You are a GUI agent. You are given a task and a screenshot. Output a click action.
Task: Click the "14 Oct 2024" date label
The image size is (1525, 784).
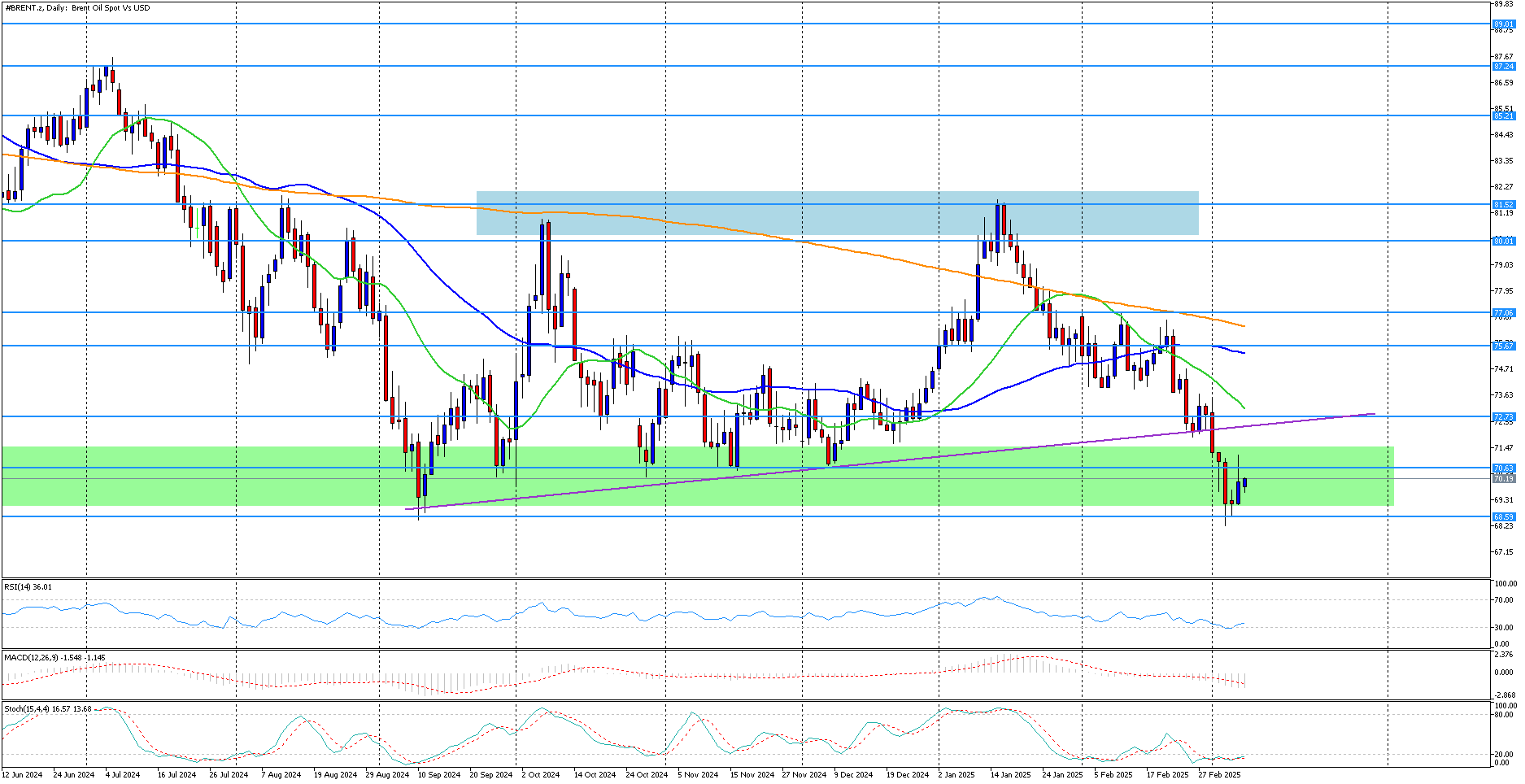click(595, 774)
